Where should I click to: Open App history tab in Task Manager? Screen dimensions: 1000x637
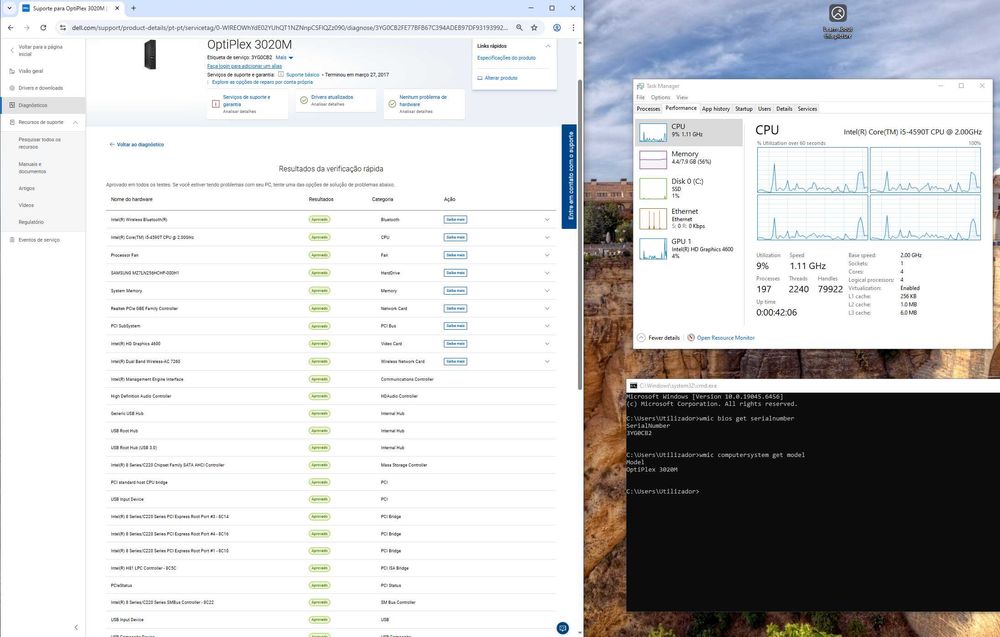(x=716, y=109)
